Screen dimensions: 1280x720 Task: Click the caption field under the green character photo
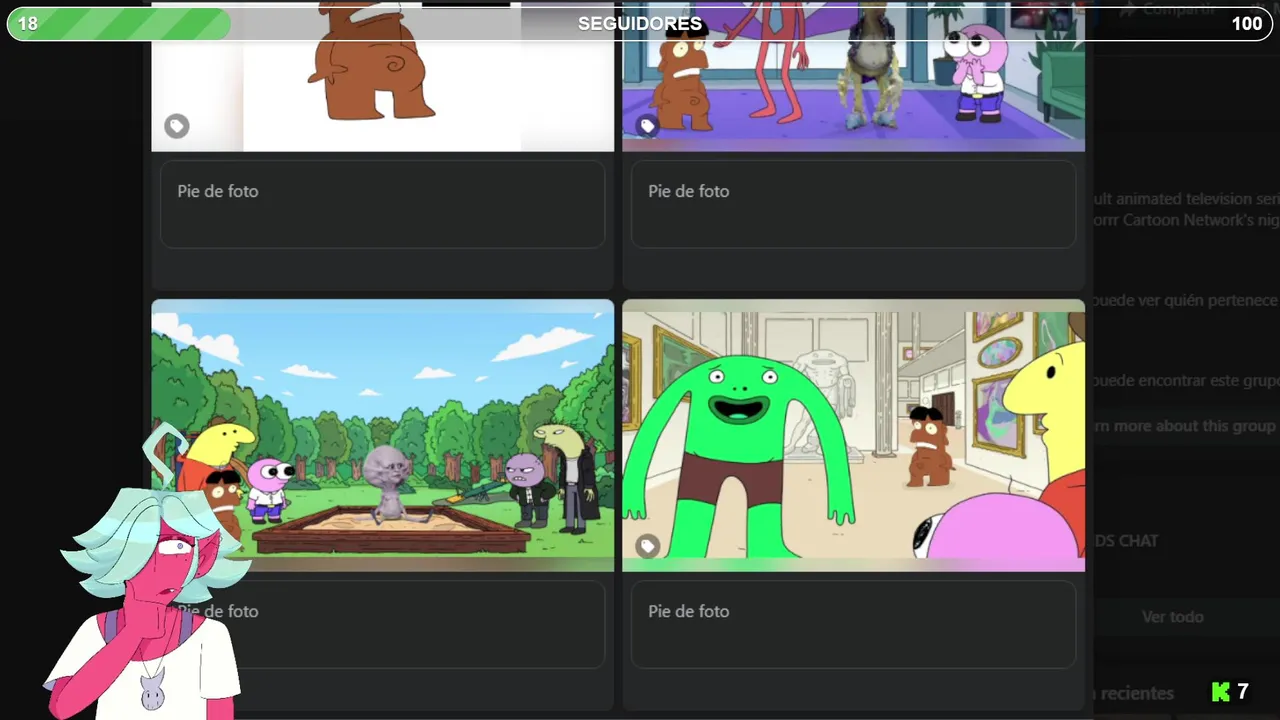pyautogui.click(x=853, y=624)
